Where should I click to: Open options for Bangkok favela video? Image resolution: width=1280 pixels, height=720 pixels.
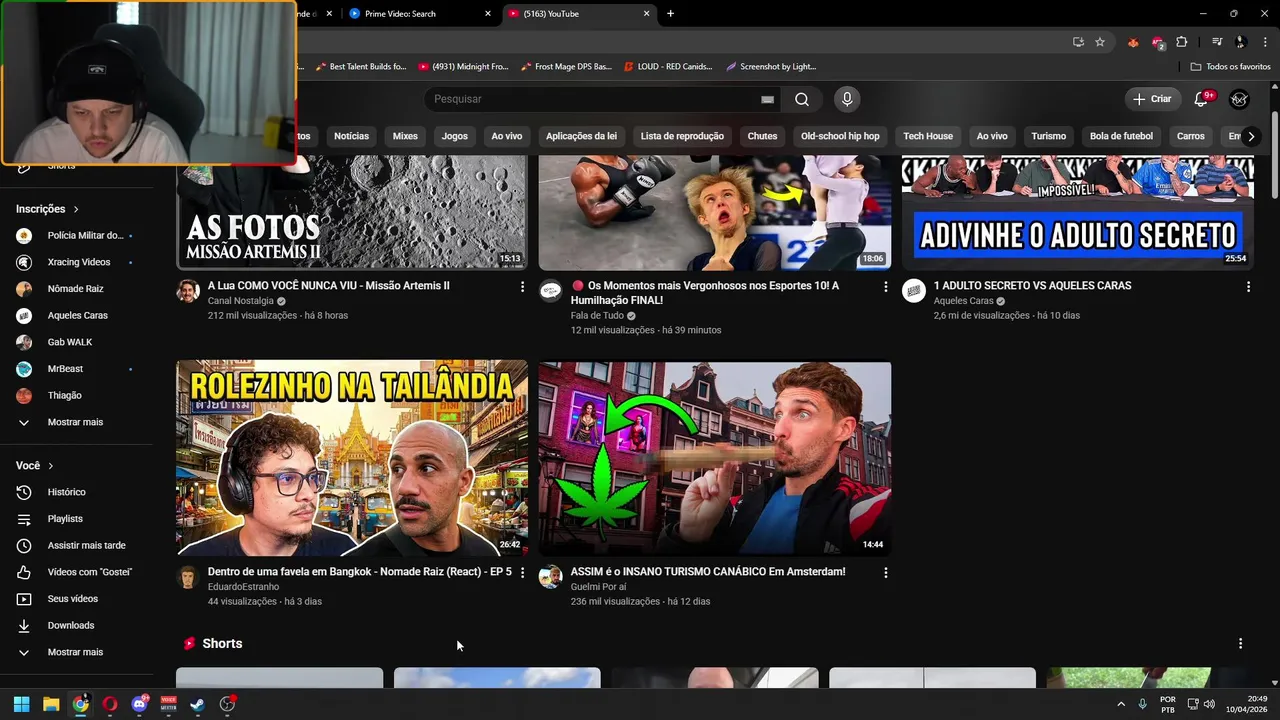[x=522, y=572]
